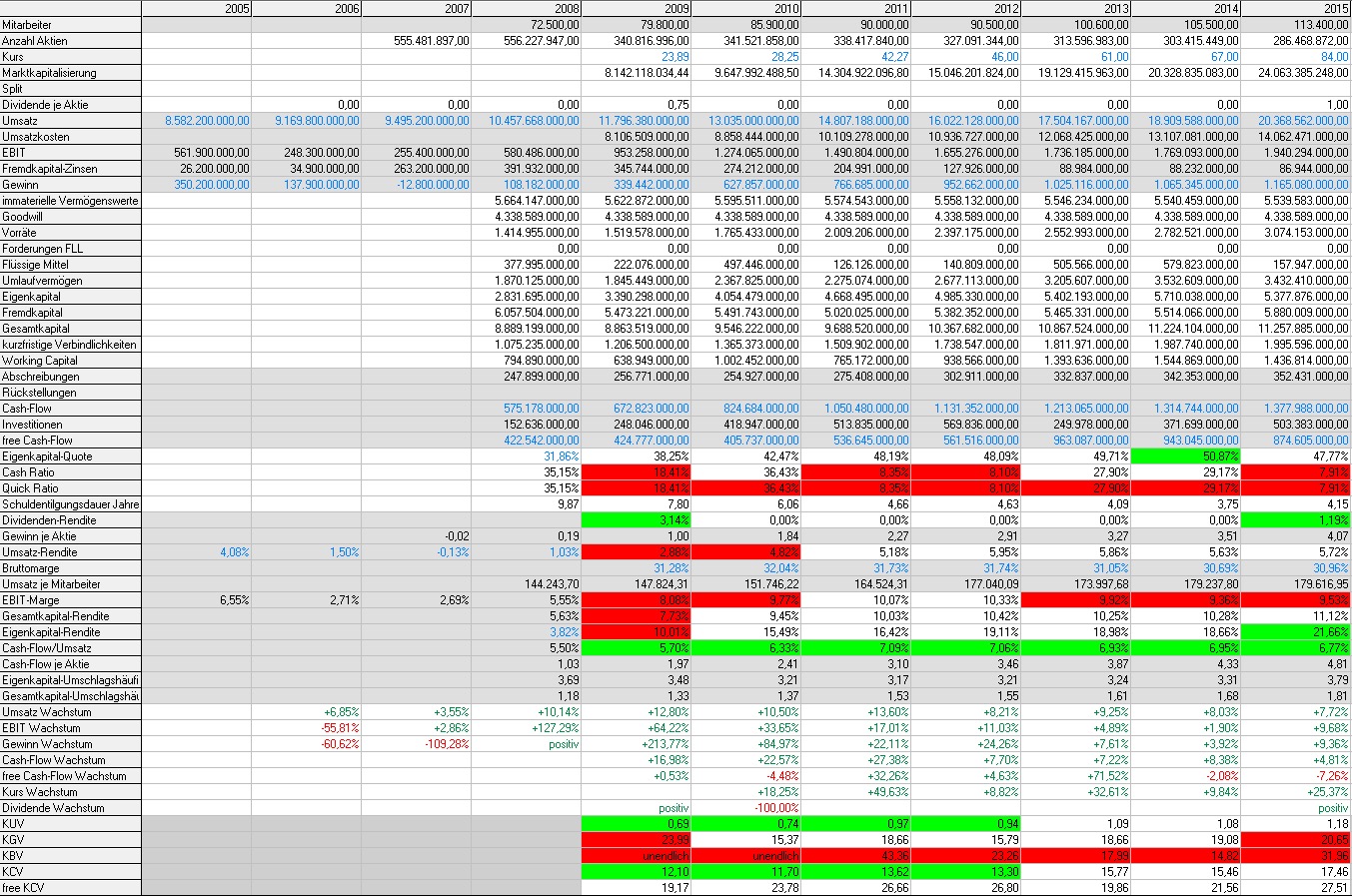1352x896 pixels.
Task: Click the Eigenkapital-Quote row label
Action: pos(71,455)
